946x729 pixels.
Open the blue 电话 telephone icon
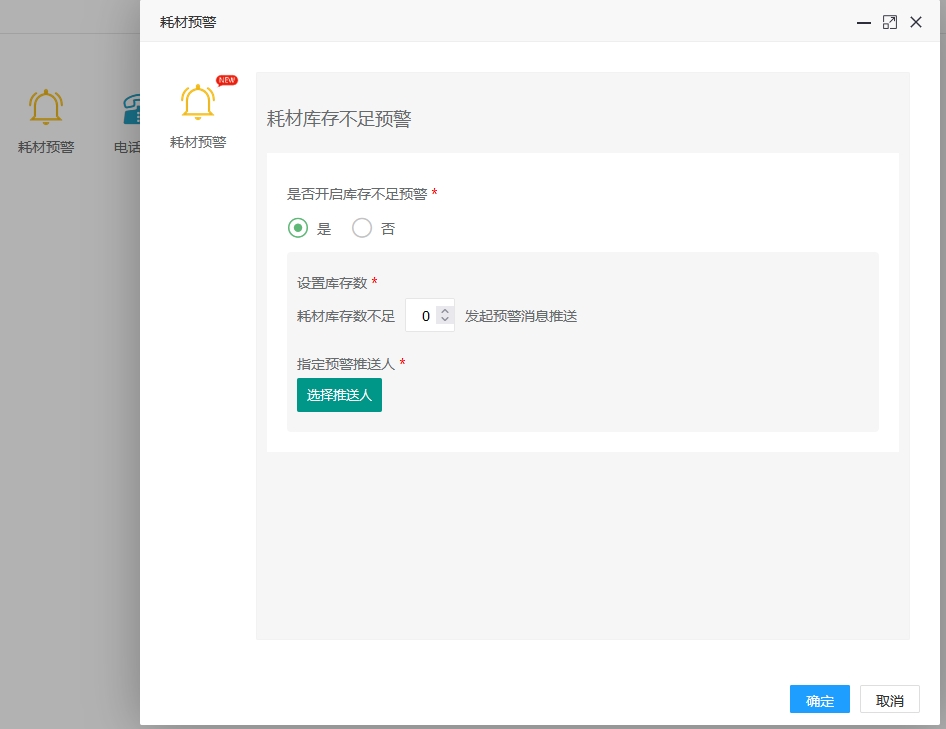point(130,107)
